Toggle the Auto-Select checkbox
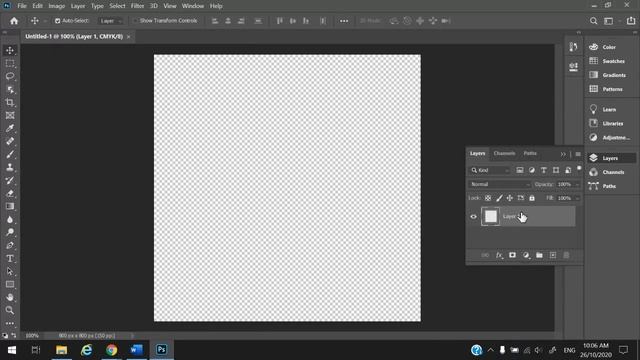Screen dimensions: 640x360 click(58, 21)
